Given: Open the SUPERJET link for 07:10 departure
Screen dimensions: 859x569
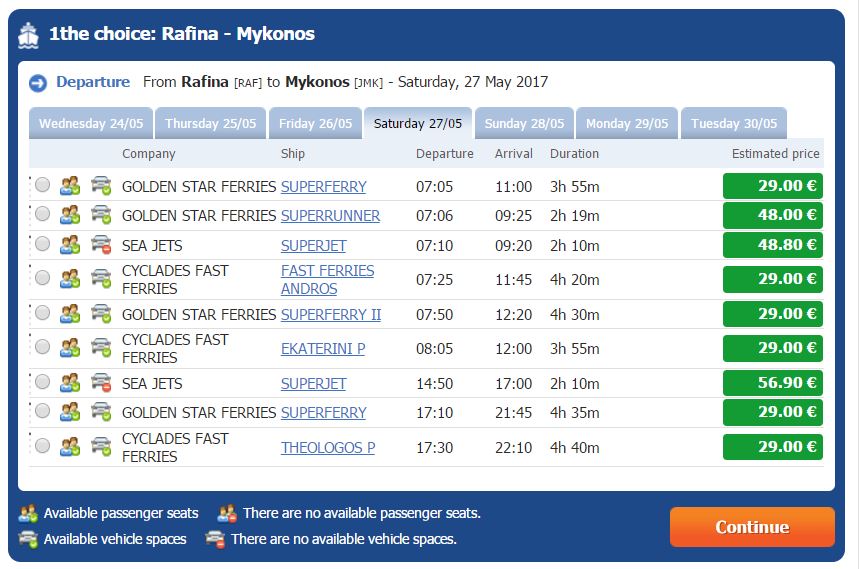Looking at the screenshot, I should 313,245.
